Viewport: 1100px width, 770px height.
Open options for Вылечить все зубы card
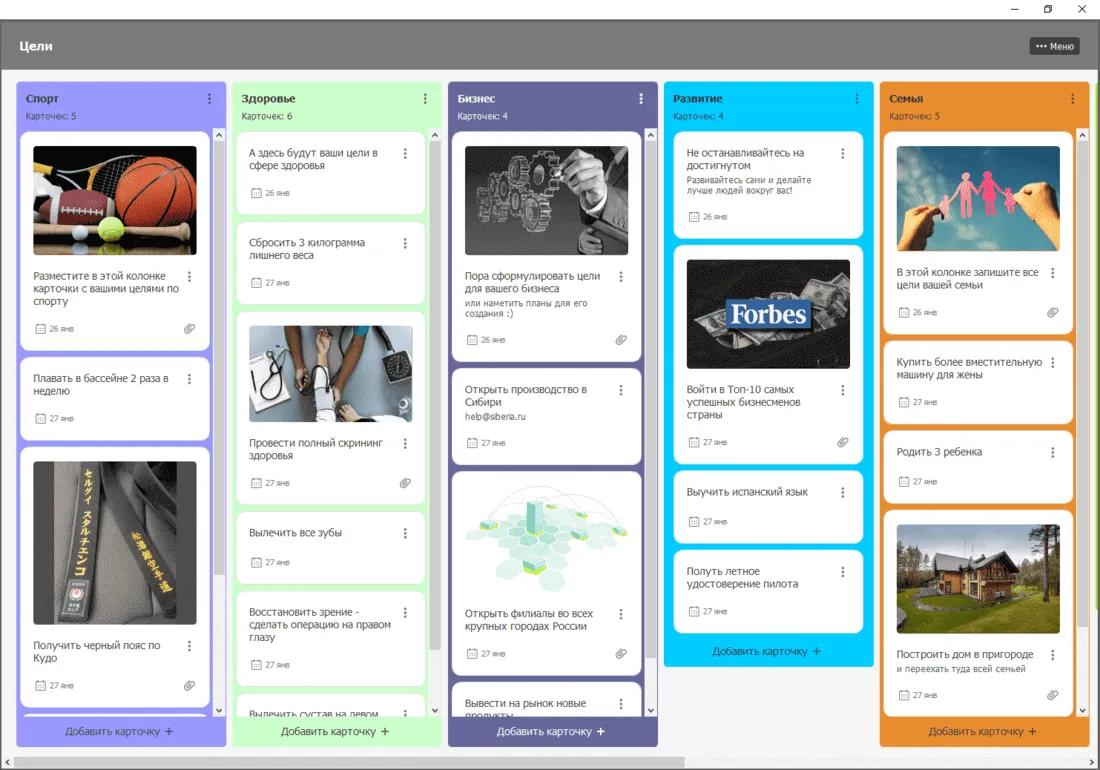point(405,534)
